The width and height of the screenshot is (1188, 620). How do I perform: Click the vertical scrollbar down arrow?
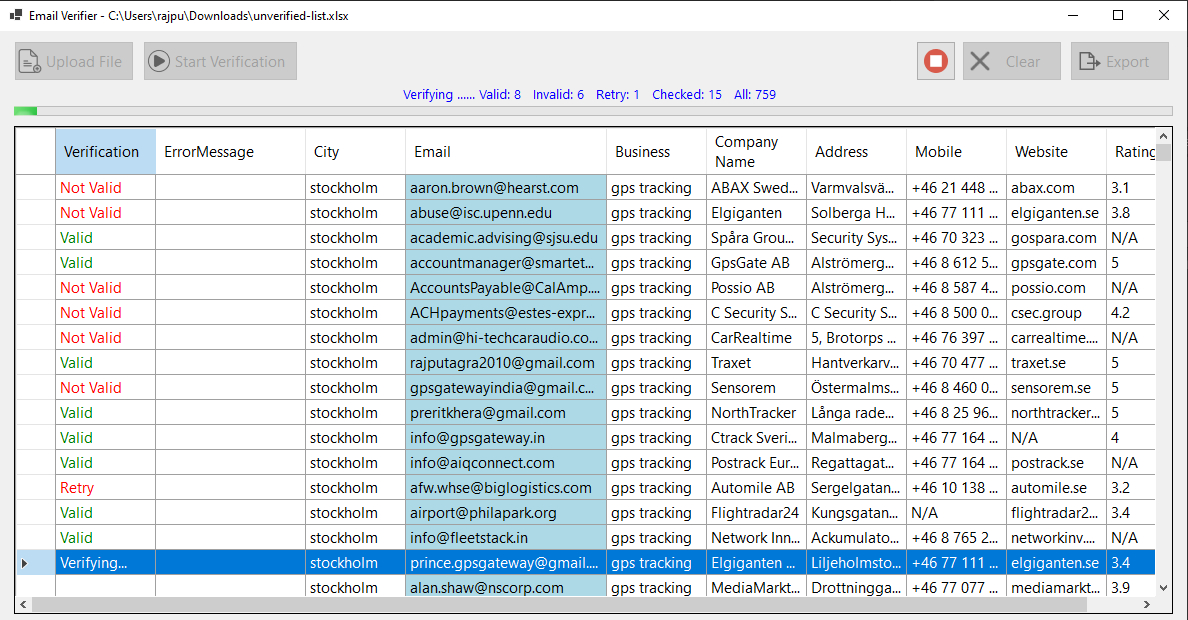pyautogui.click(x=1164, y=587)
